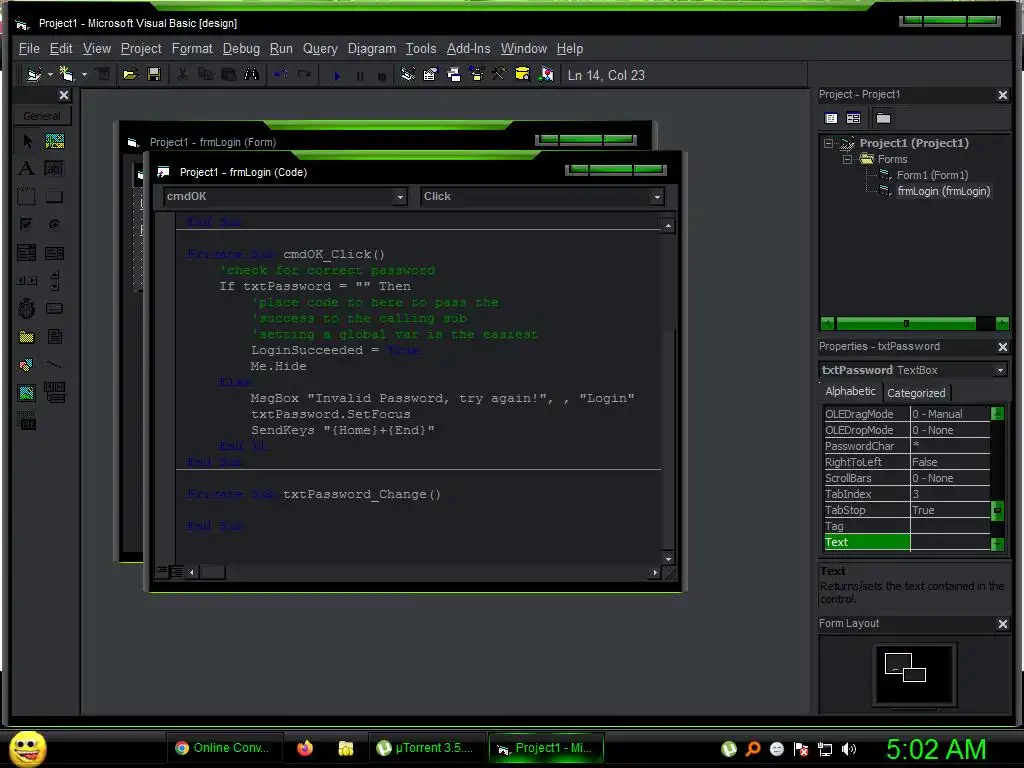This screenshot has height=768, width=1024.
Task: Select the Pointer tool in the toolbox
Action: 27,141
